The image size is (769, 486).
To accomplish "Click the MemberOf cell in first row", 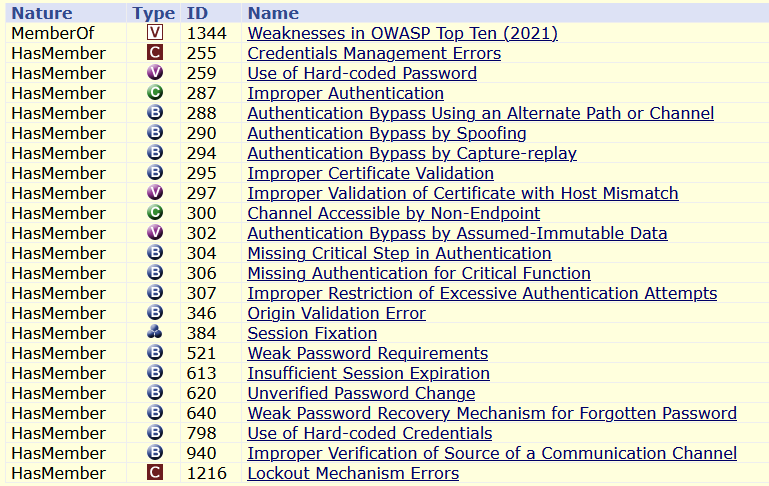I will 52,33.
